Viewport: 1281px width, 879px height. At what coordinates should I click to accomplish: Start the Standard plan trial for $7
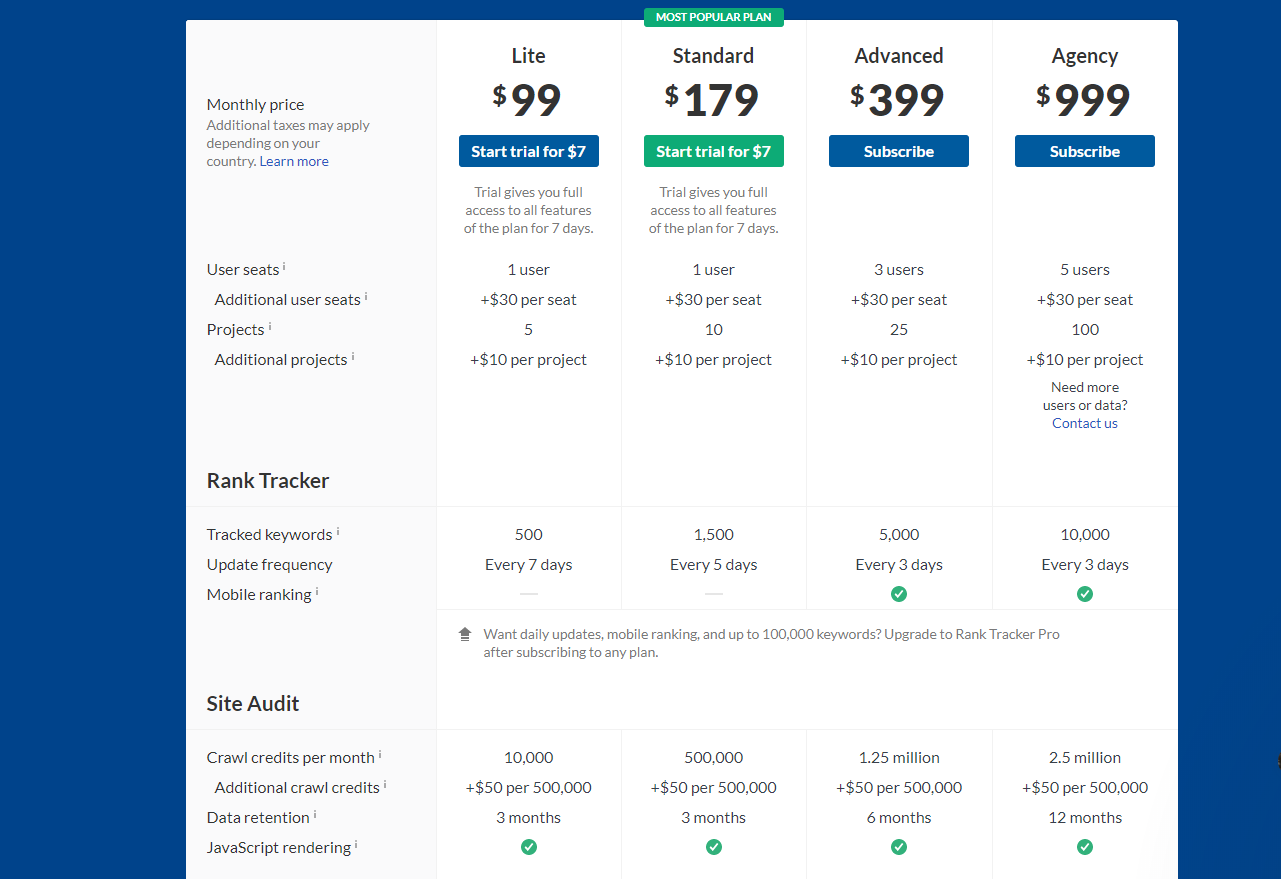[x=714, y=151]
